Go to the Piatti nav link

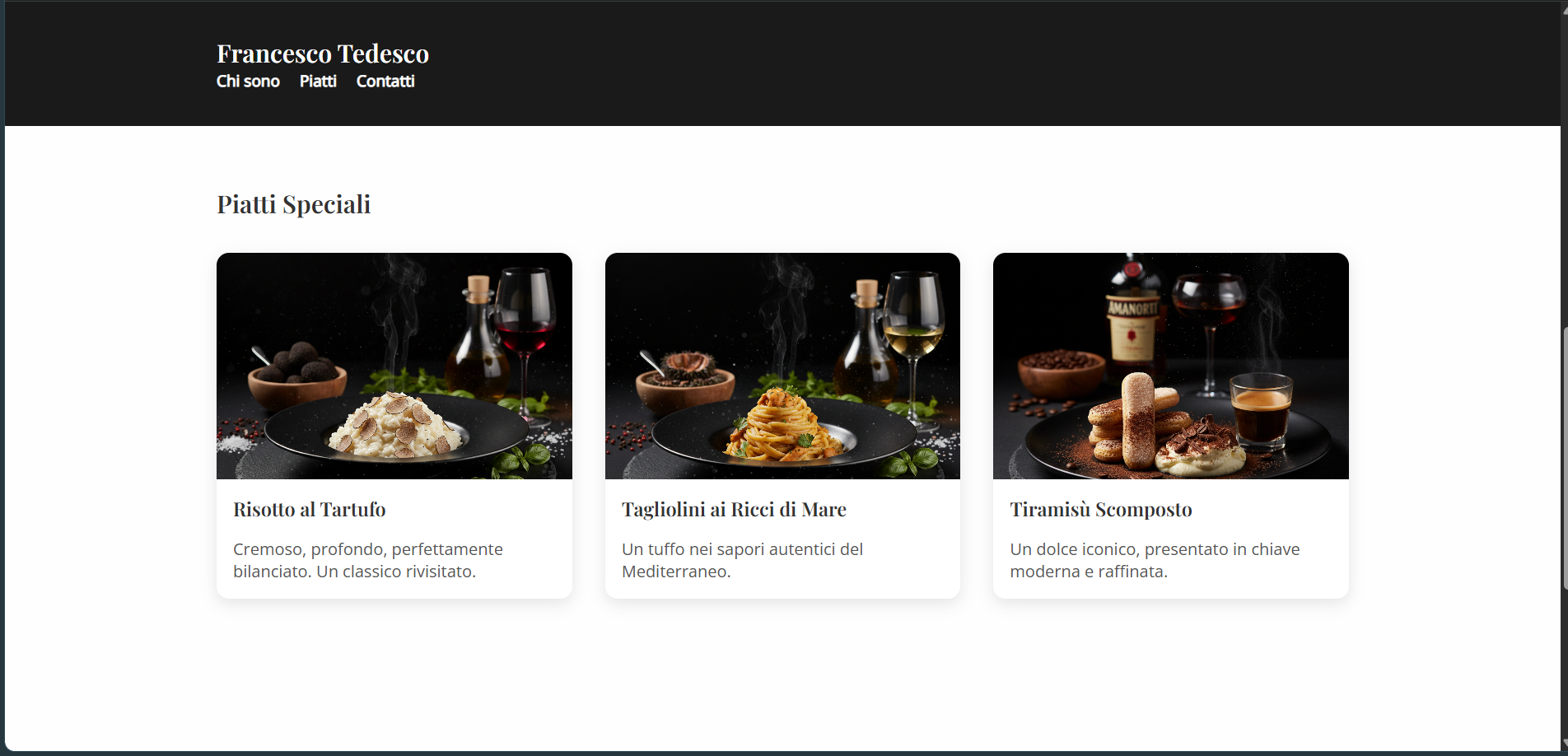[x=318, y=82]
